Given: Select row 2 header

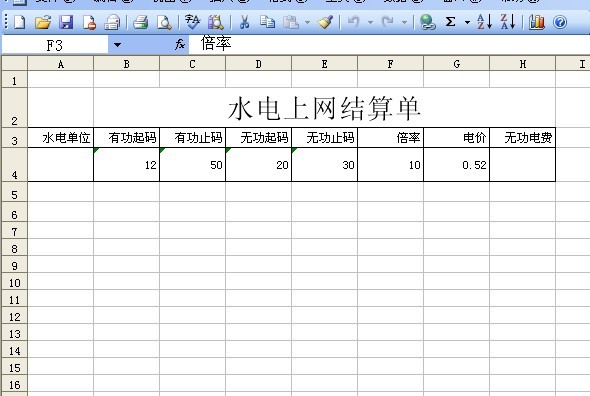Looking at the screenshot, I should pyautogui.click(x=14, y=108).
